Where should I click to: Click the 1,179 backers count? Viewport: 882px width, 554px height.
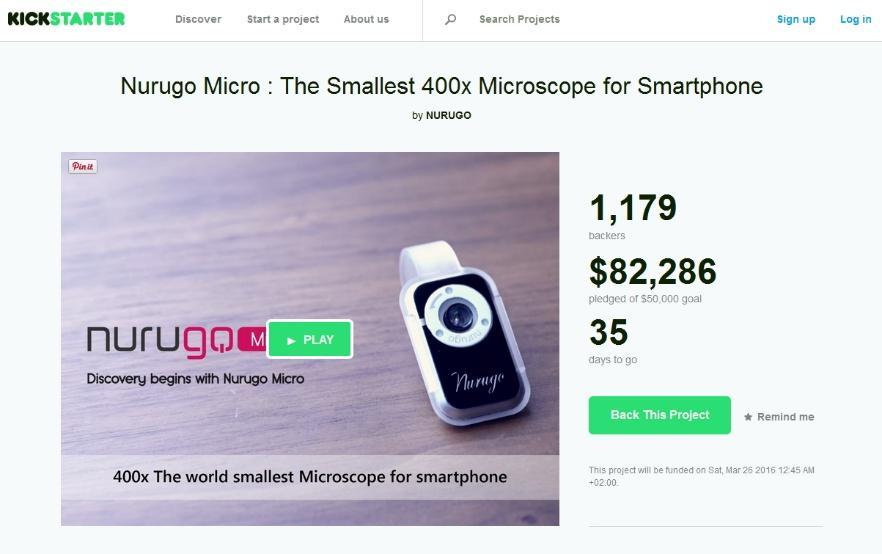click(x=633, y=208)
